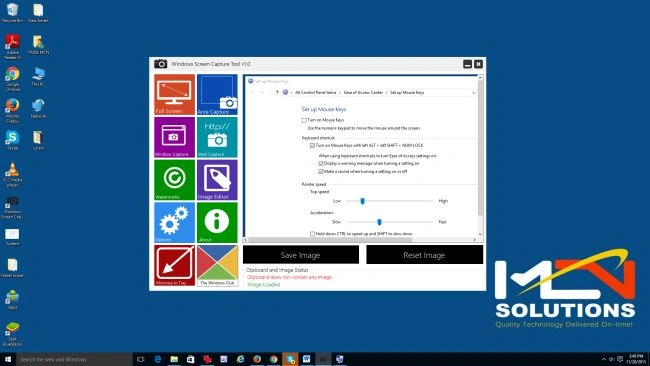
Task: Click the preview's horizontal scrollbar thumb
Action: coord(330,240)
